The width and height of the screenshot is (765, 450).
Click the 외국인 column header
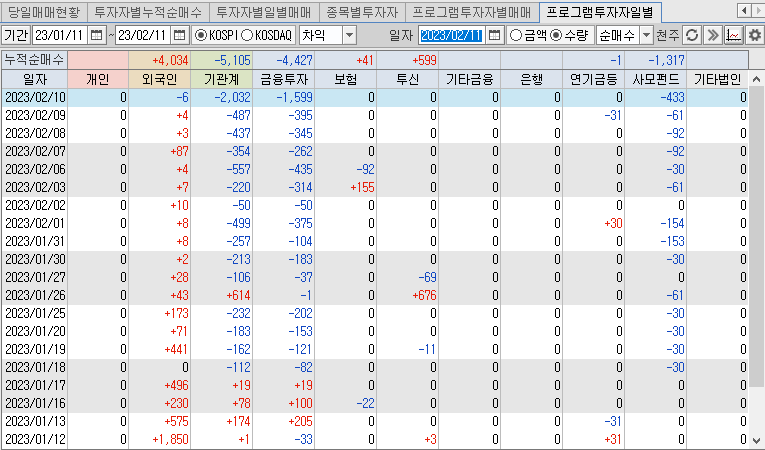click(x=160, y=79)
